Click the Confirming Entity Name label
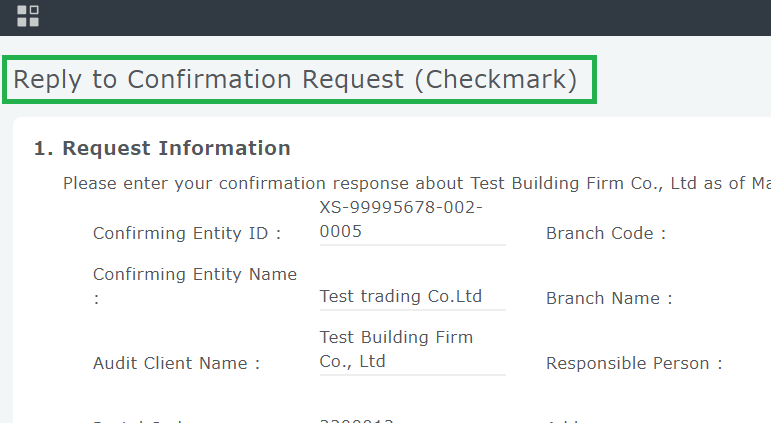Screen dimensions: 771x423 (x=195, y=274)
